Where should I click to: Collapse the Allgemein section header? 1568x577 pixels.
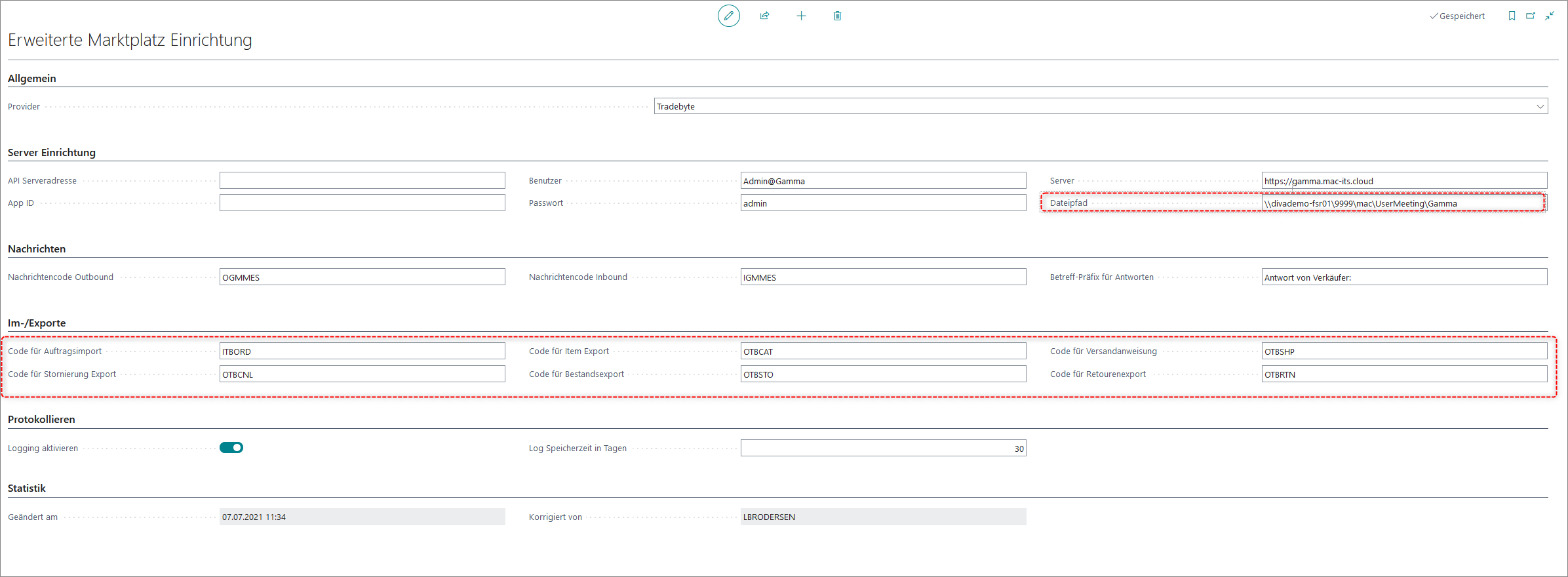tap(32, 79)
